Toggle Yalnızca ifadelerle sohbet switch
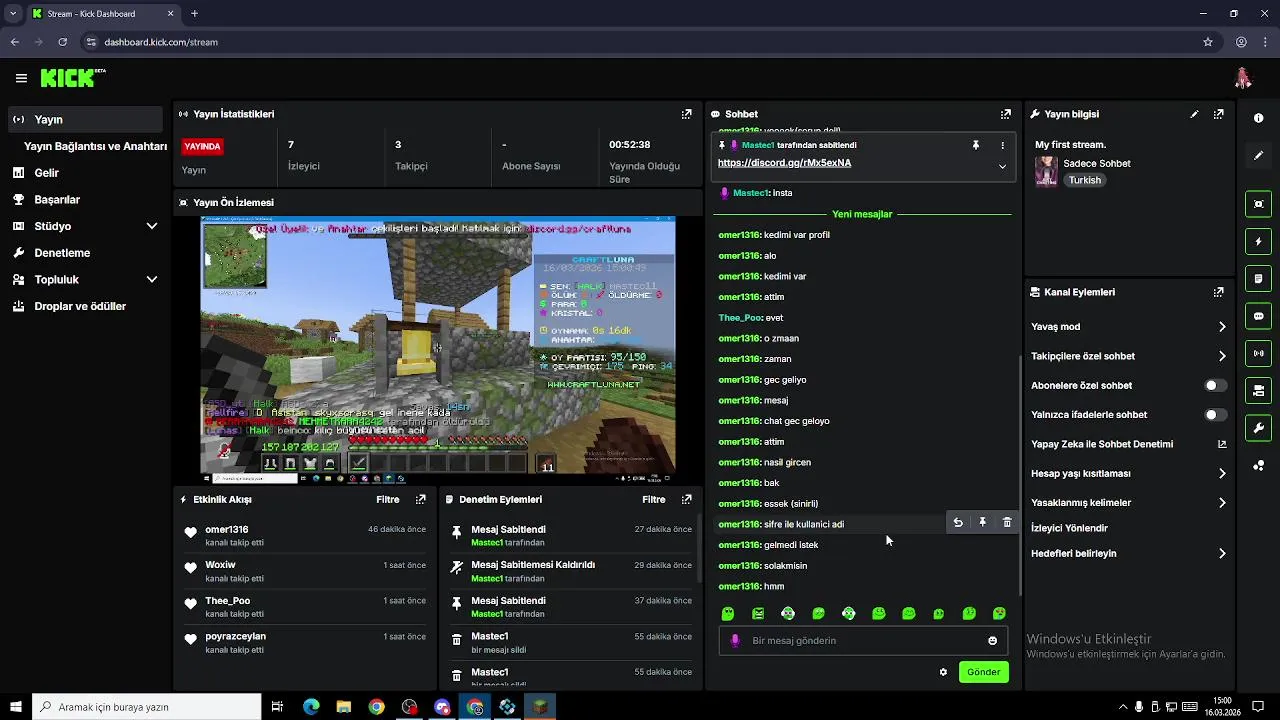This screenshot has width=1280, height=720. 1215,415
